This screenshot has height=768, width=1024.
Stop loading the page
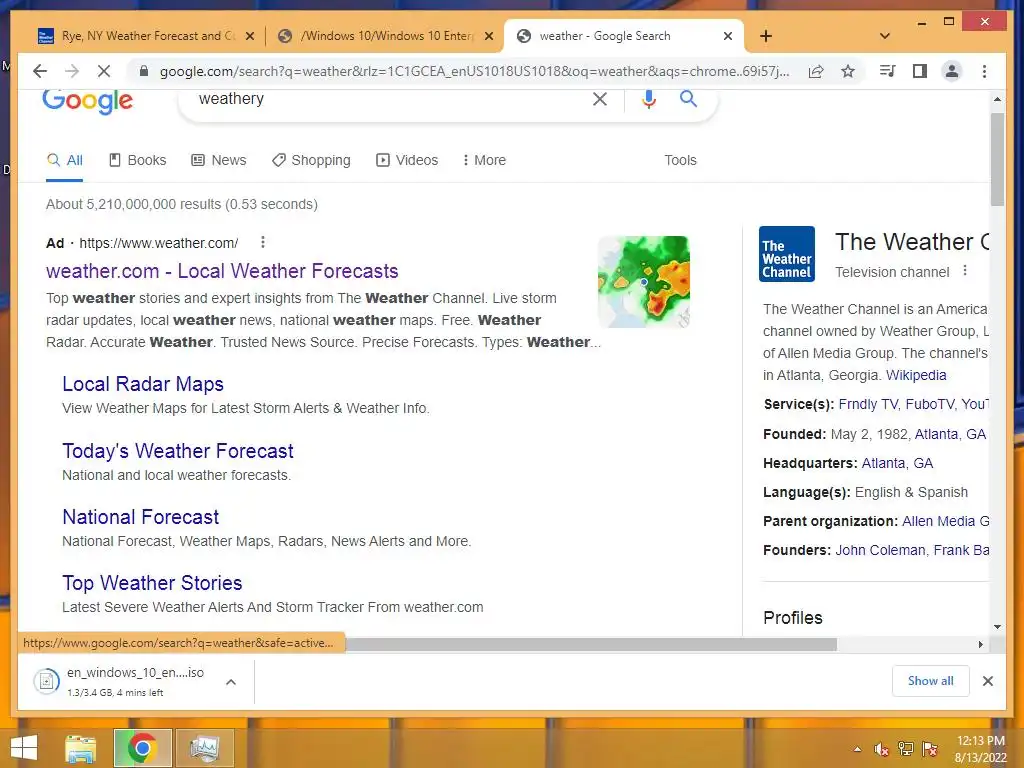pos(104,71)
